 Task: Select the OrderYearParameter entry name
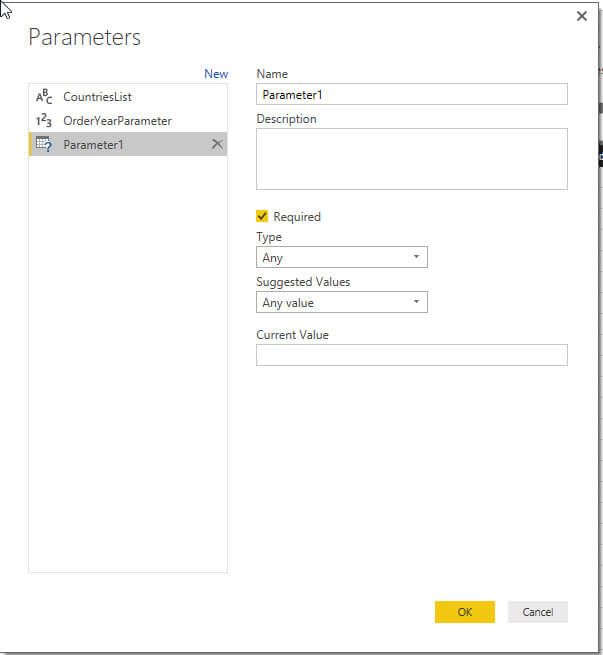coord(117,121)
